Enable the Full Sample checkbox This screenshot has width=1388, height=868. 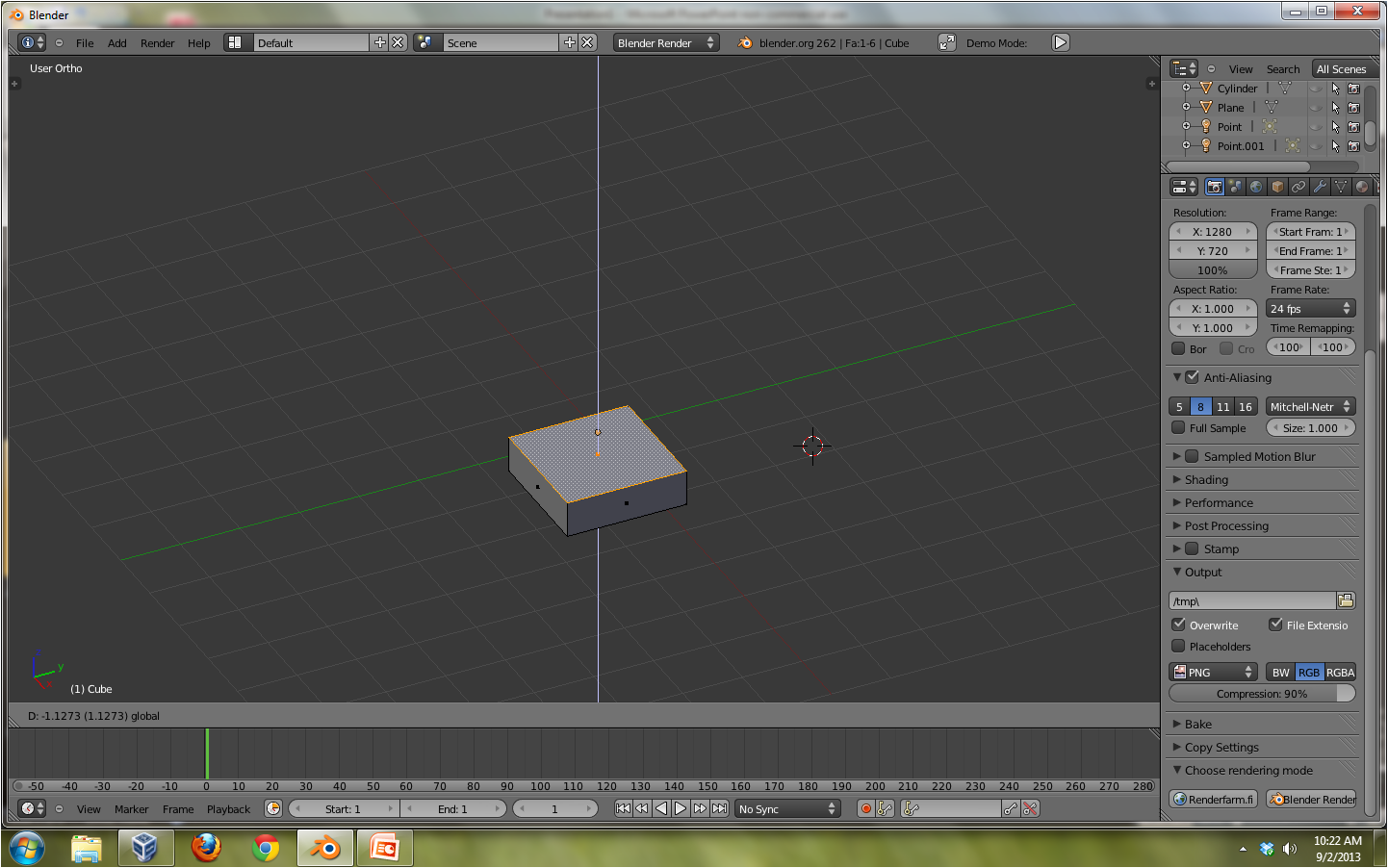(x=1178, y=427)
